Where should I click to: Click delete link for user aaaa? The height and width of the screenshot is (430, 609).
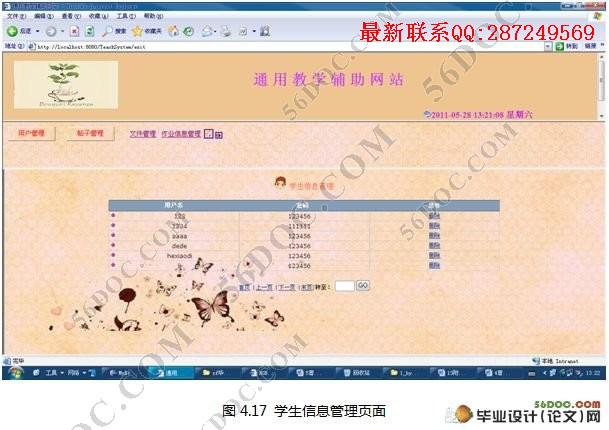434,235
